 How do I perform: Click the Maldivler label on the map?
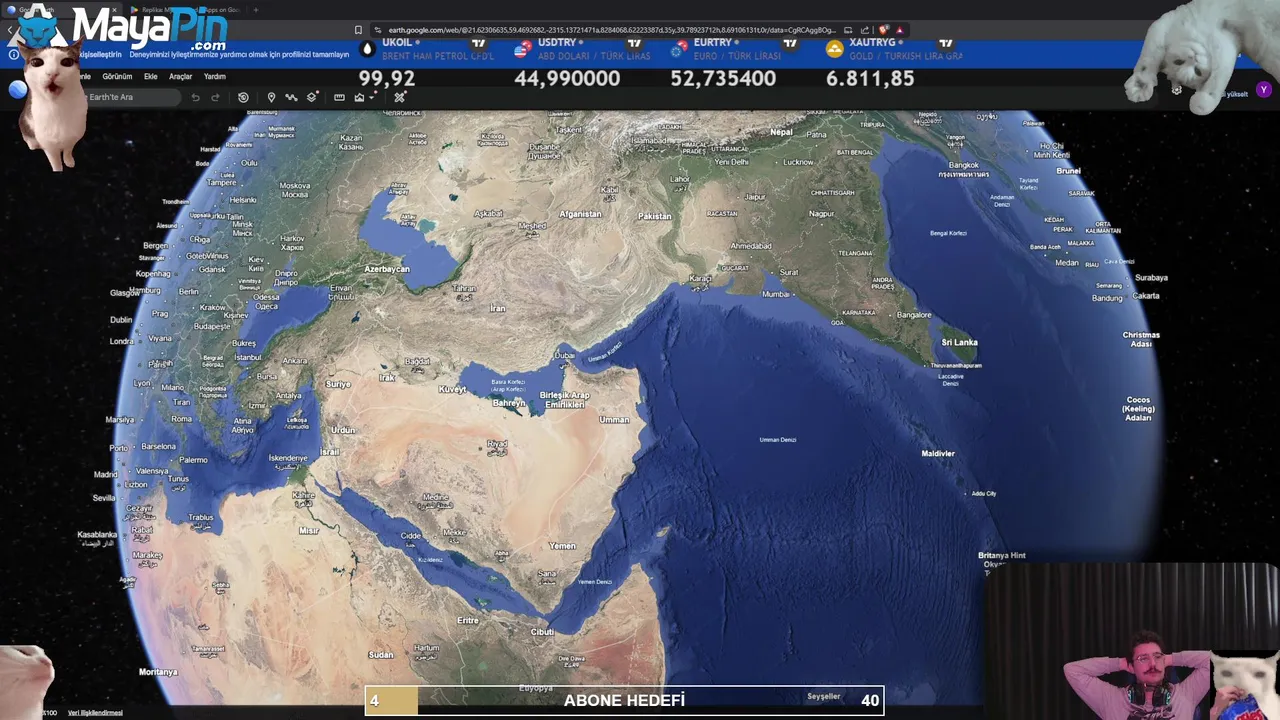pos(938,453)
